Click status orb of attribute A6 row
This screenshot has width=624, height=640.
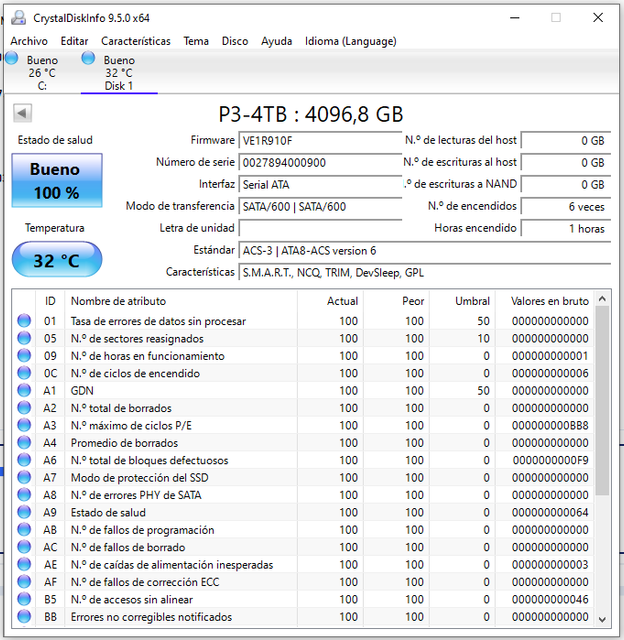click(24, 460)
